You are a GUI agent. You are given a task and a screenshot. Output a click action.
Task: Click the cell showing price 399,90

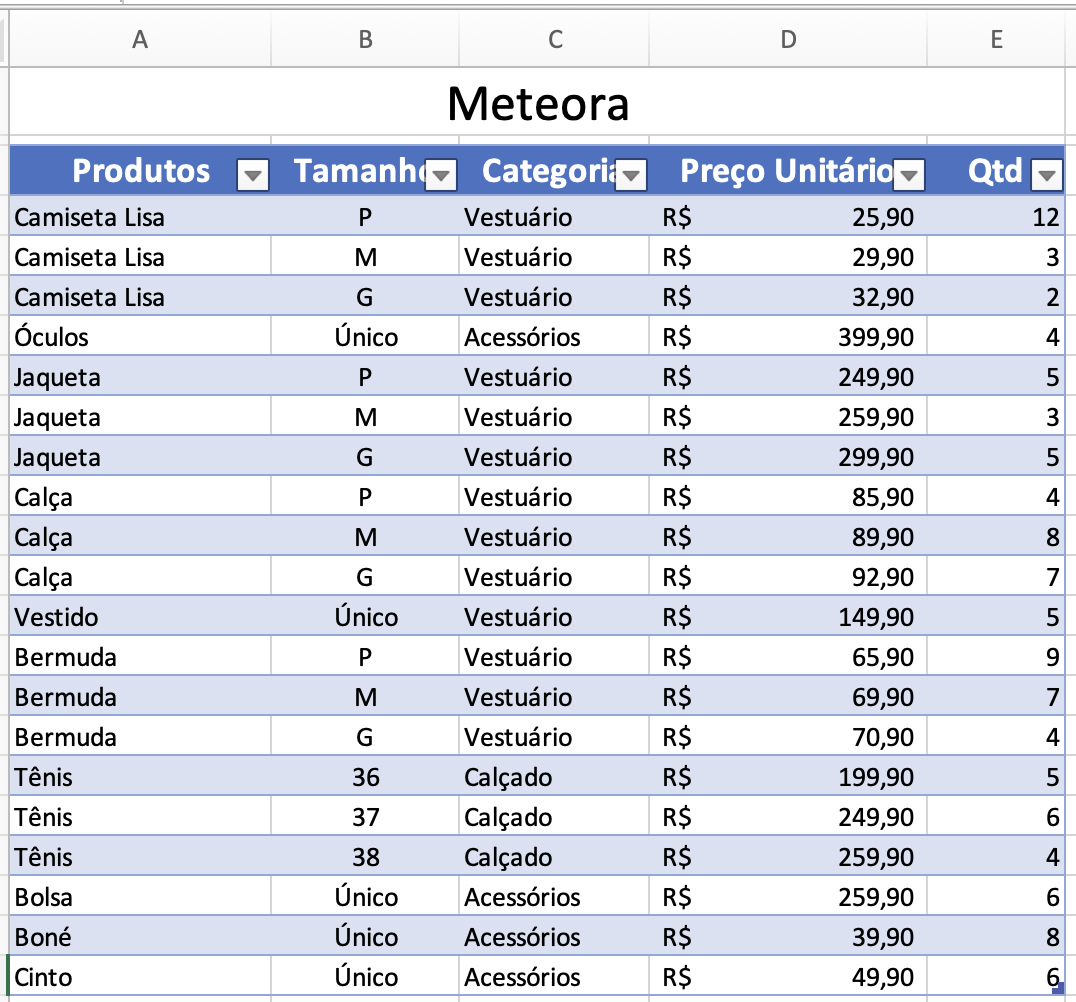[789, 337]
